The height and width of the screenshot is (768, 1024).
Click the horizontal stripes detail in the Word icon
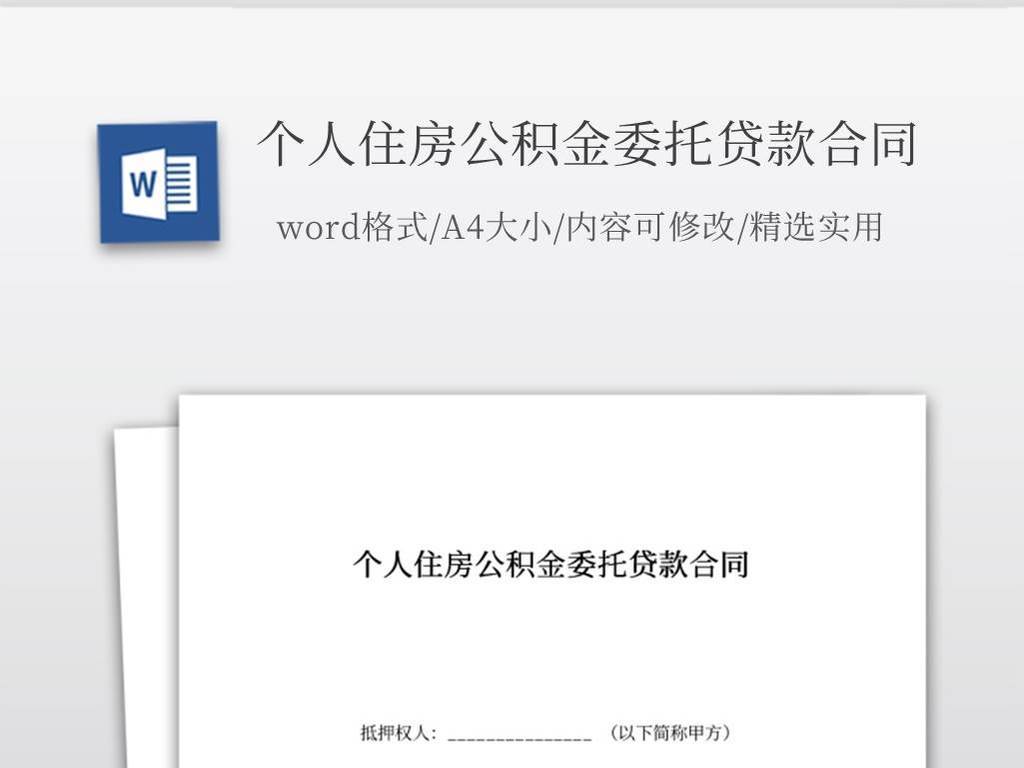[180, 190]
